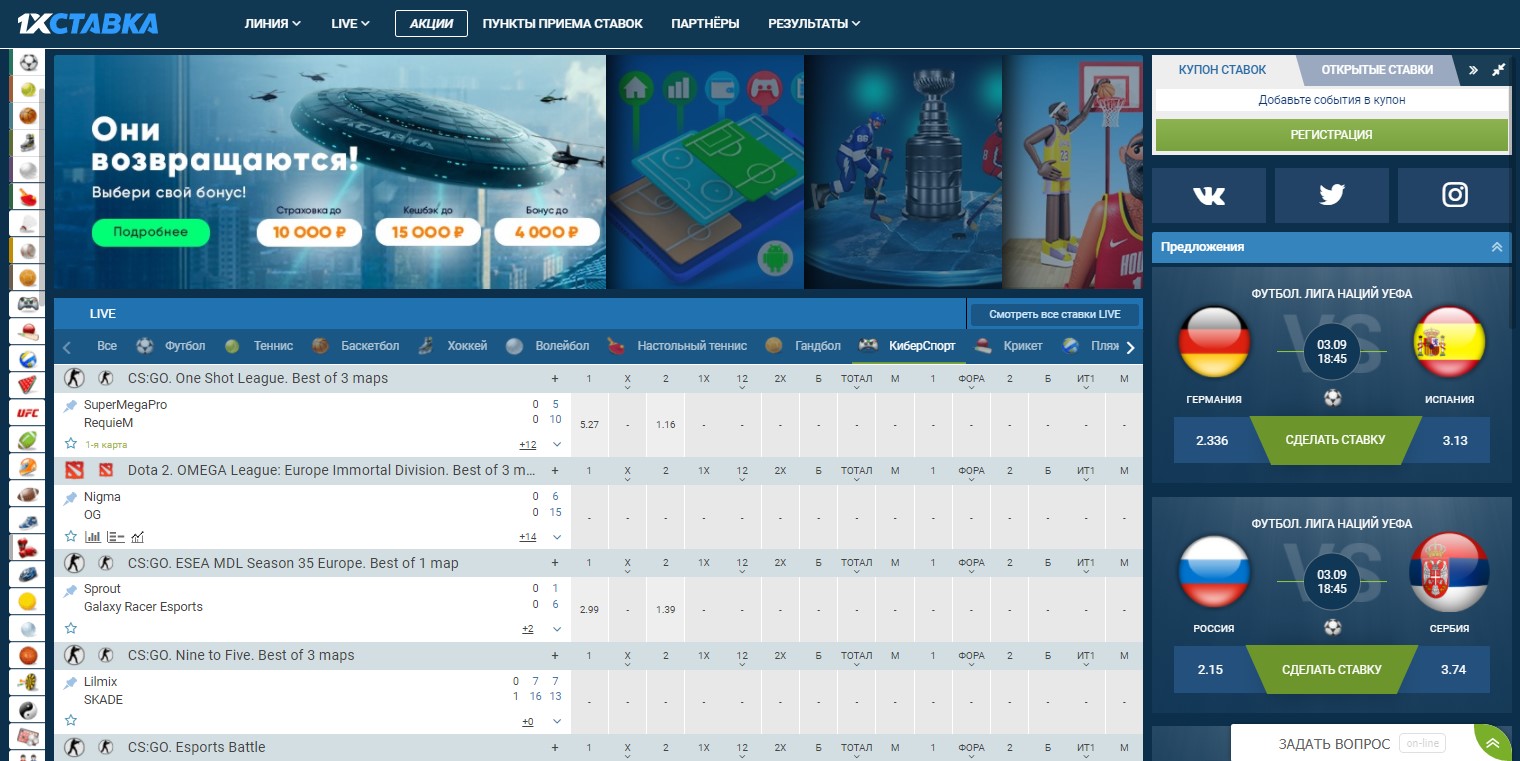The image size is (1520, 761).
Task: Open the ПАРТНЁРЫ link
Action: click(706, 23)
